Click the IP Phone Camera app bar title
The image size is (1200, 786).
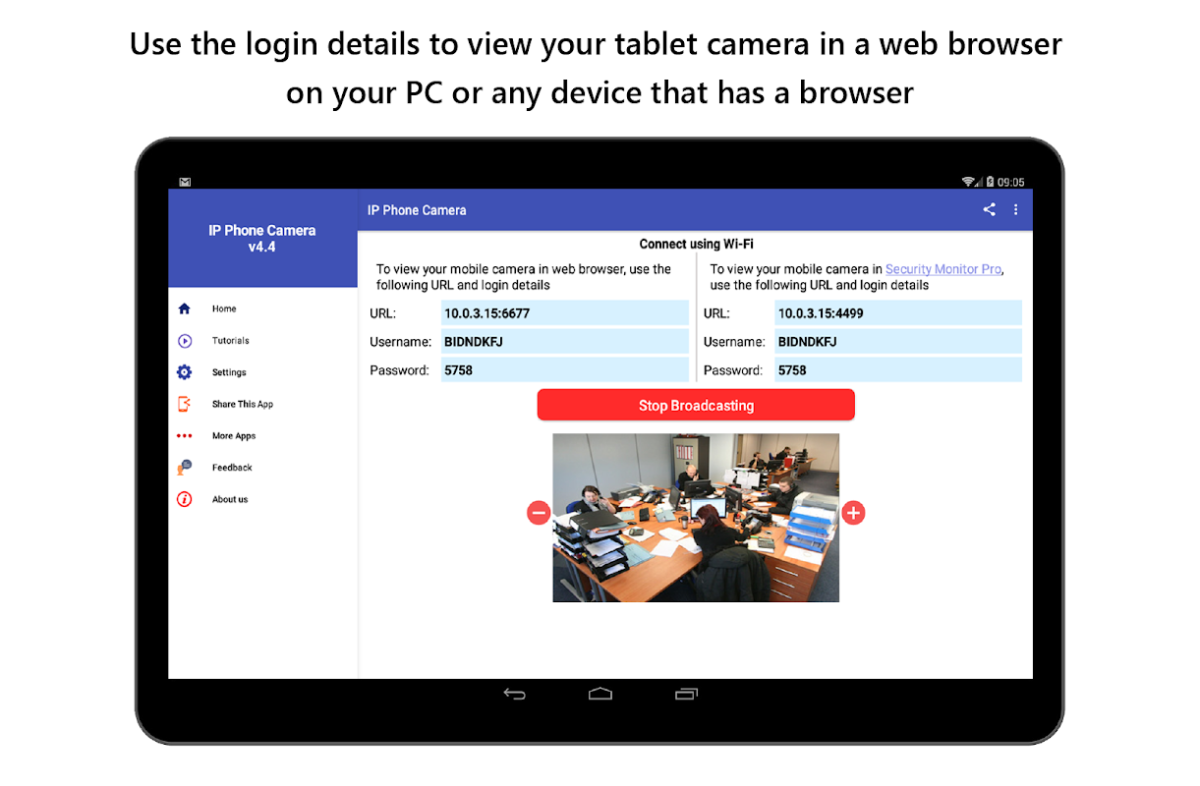coord(417,210)
